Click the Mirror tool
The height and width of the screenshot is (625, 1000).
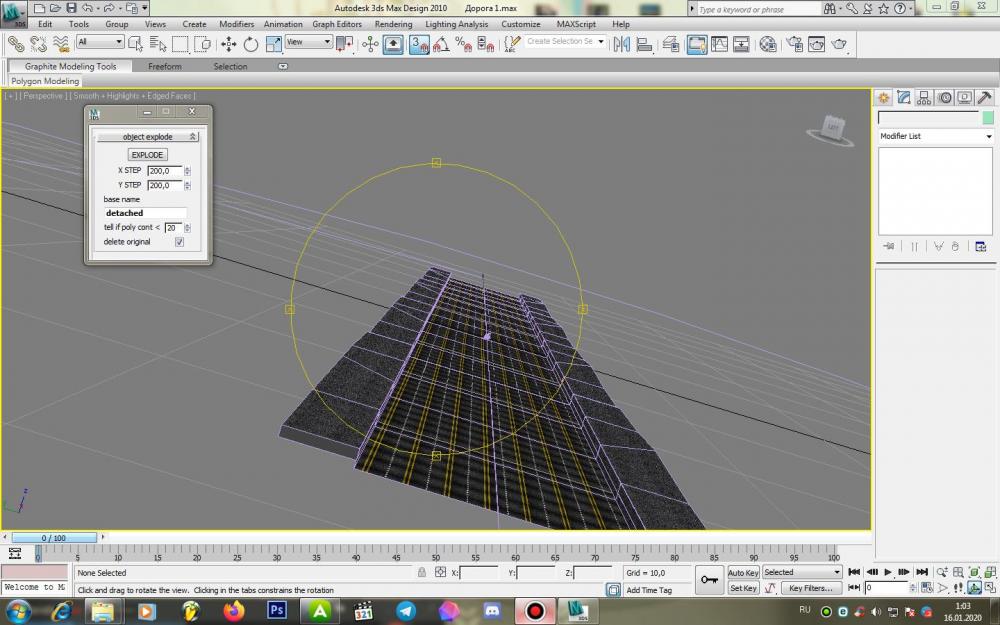point(622,43)
